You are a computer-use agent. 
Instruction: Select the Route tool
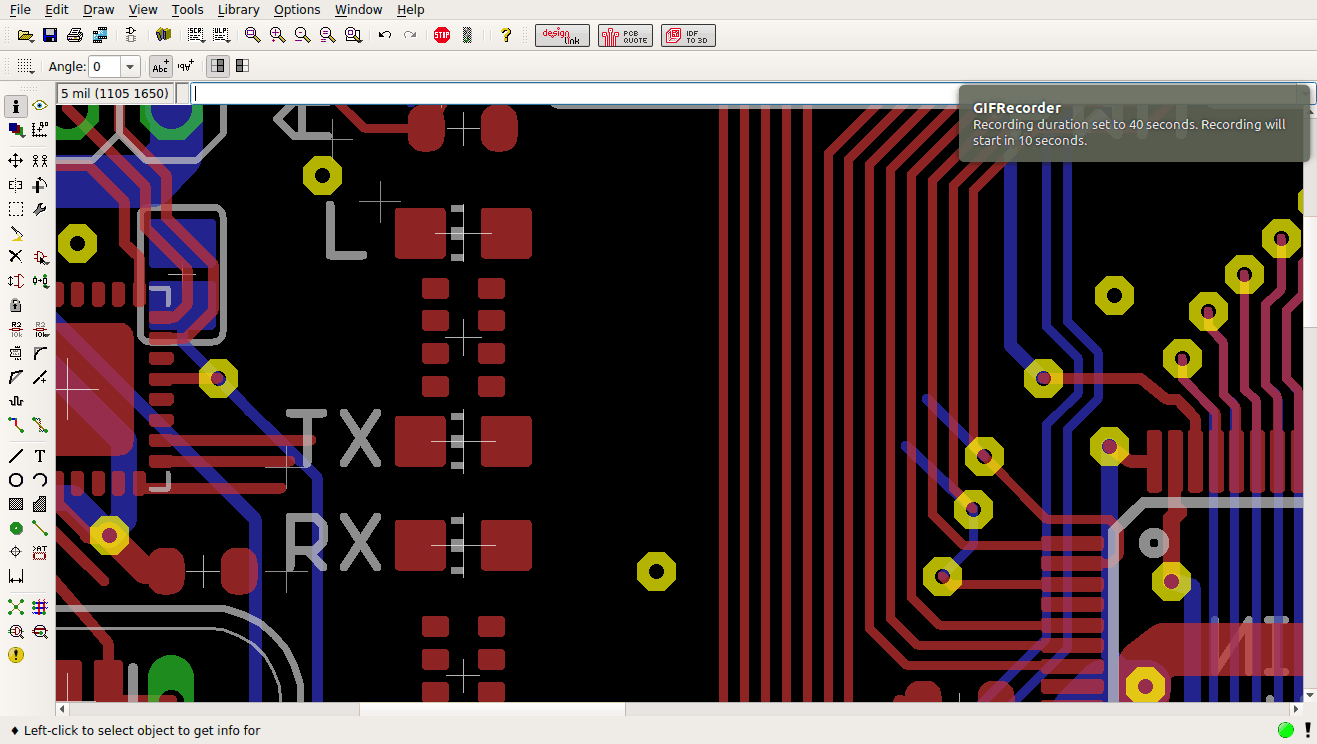pos(16,426)
